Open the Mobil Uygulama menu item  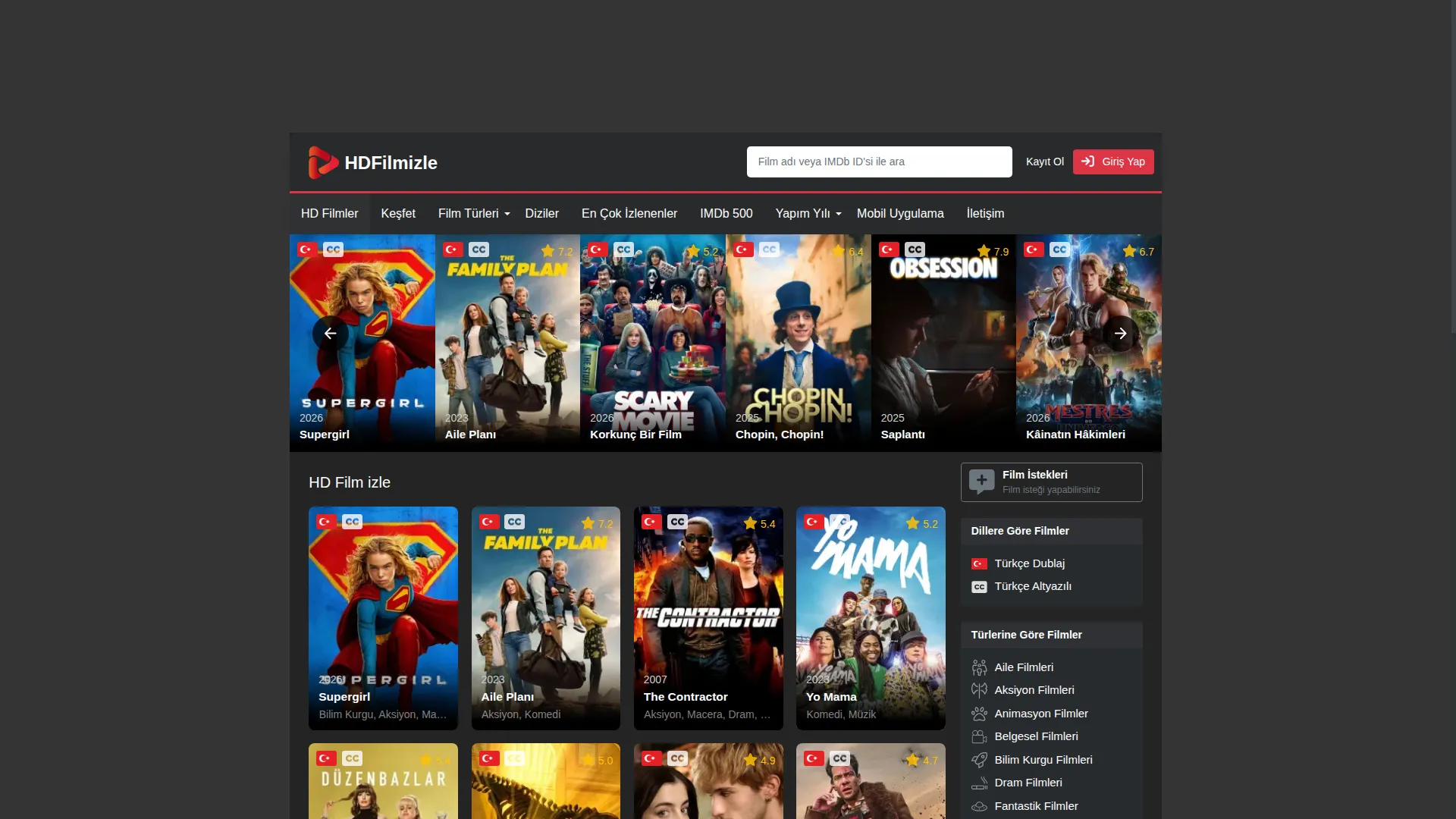tap(900, 214)
